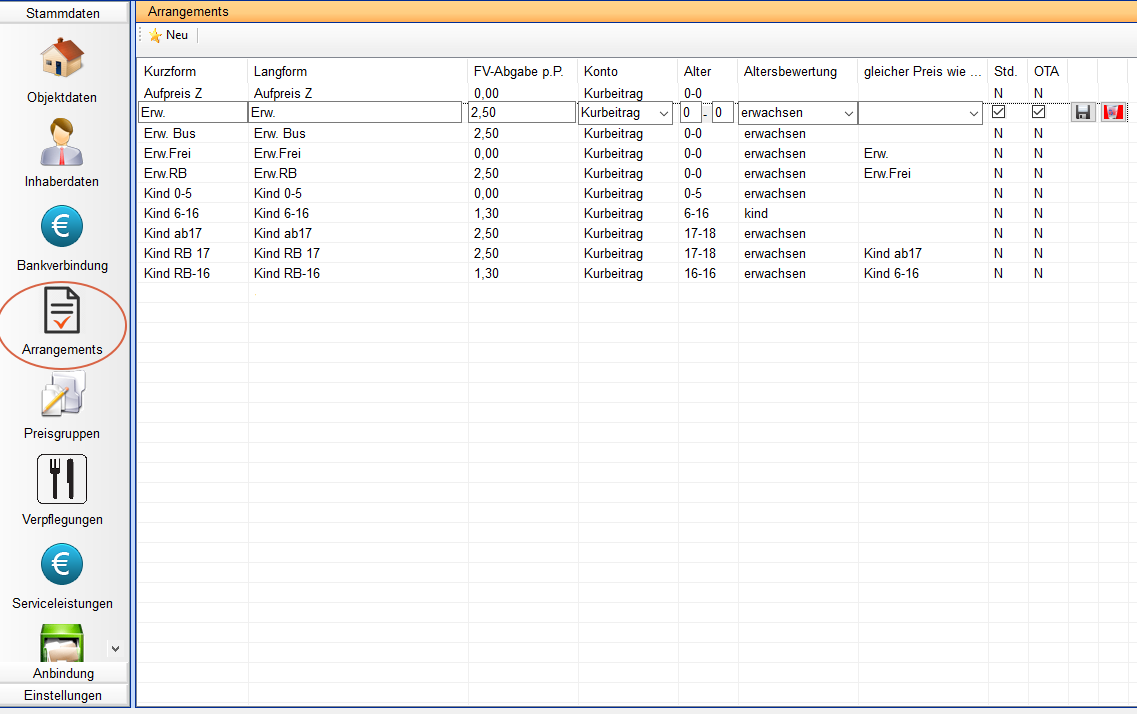Click the Neu button in toolbar
This screenshot has width=1137, height=714.
[169, 35]
